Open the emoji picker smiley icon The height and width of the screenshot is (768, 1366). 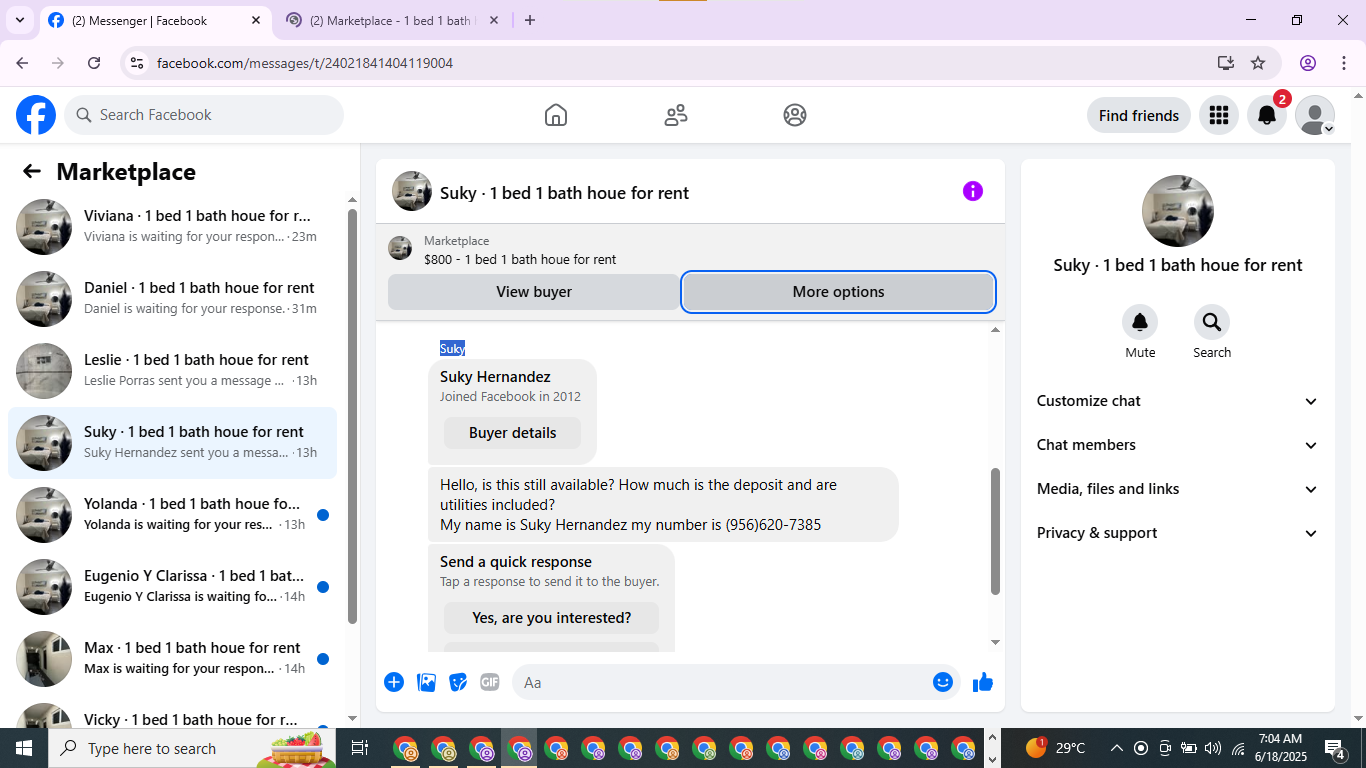click(x=943, y=682)
